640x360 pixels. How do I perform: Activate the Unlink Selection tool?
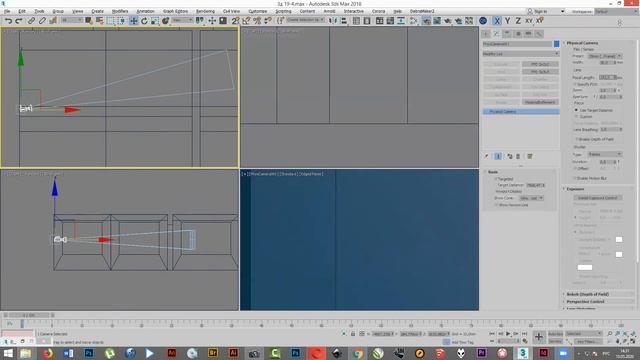(42, 21)
